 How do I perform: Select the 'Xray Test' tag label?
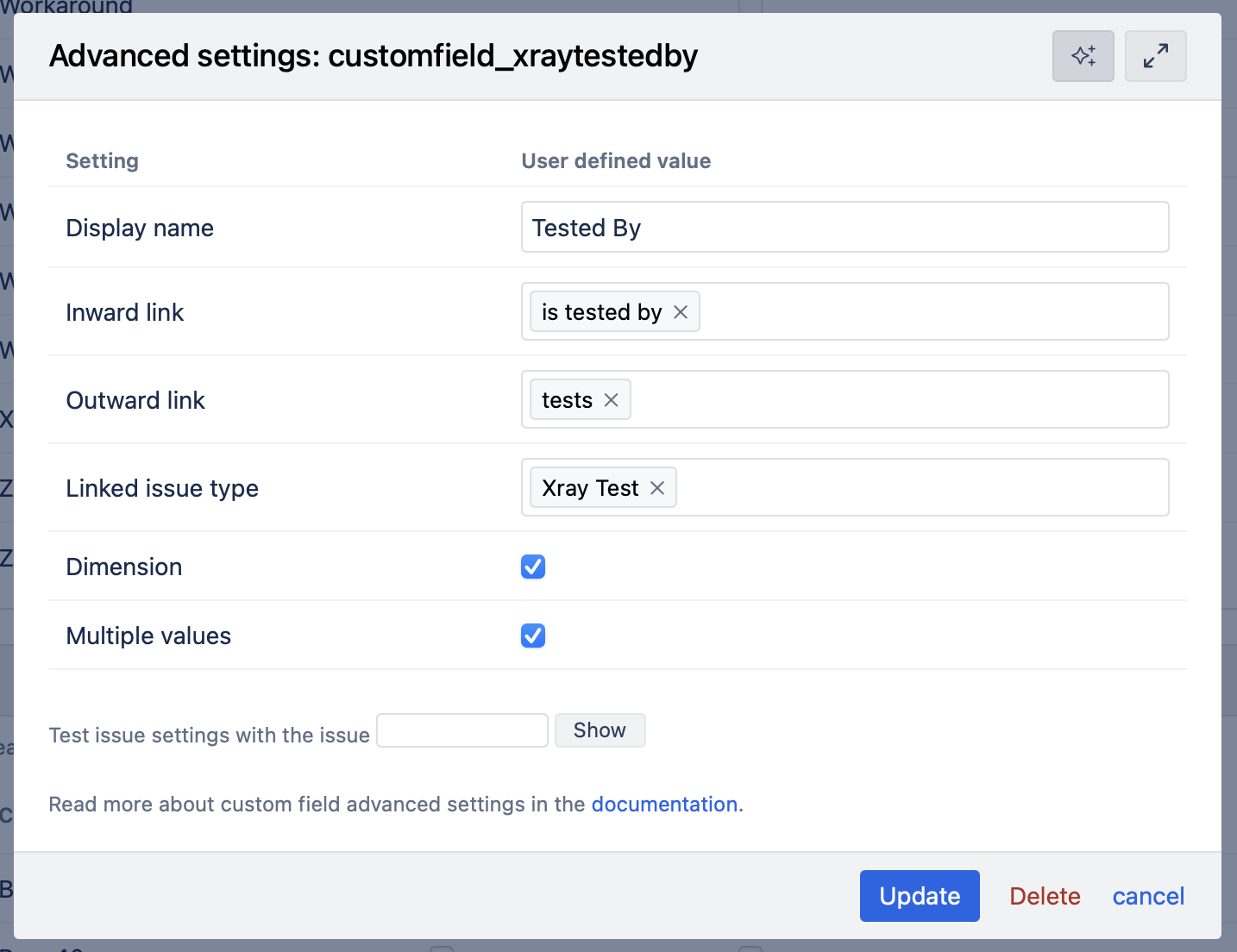click(590, 488)
